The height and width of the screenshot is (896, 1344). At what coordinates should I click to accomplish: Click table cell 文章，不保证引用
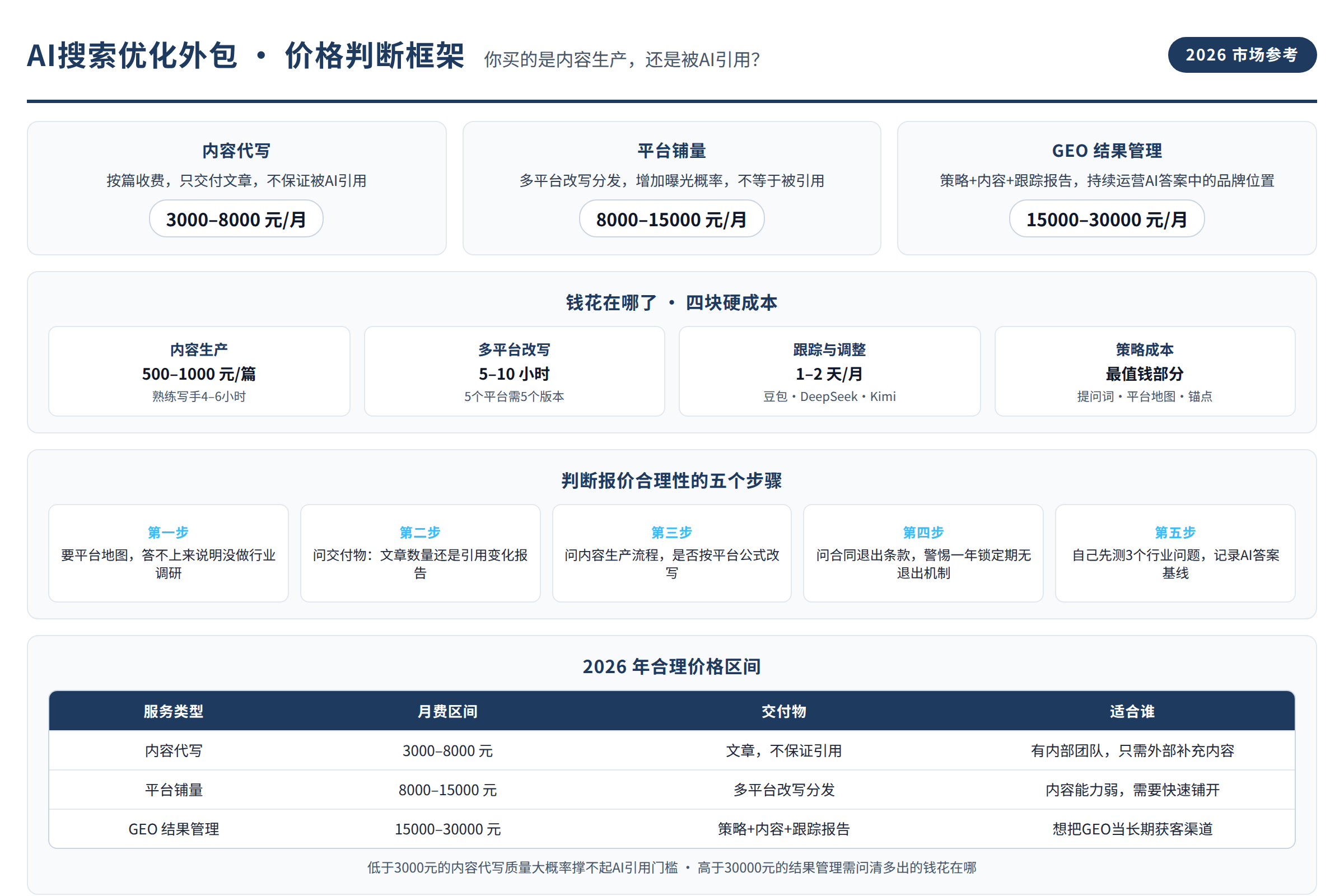click(x=783, y=751)
